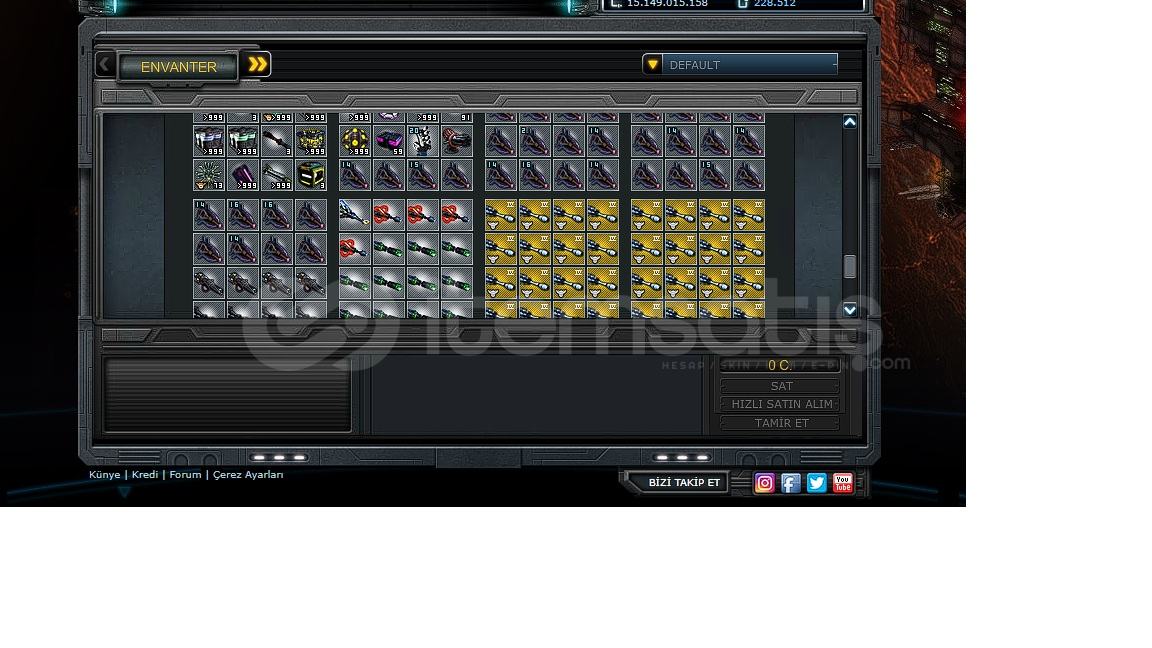Screen dimensions: 1152x648
Task: Select the ENVANTER tab
Action: (x=178, y=67)
